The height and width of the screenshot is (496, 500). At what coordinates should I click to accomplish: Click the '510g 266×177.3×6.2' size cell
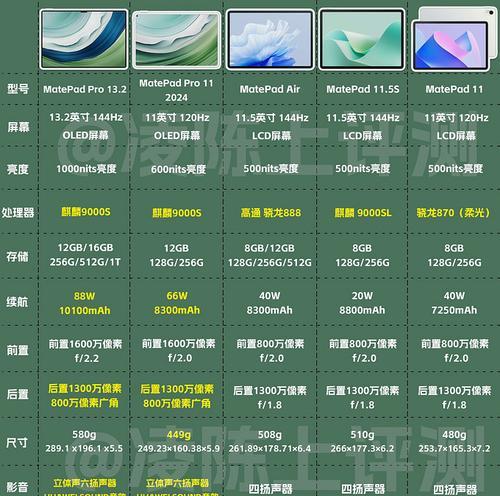point(362,442)
